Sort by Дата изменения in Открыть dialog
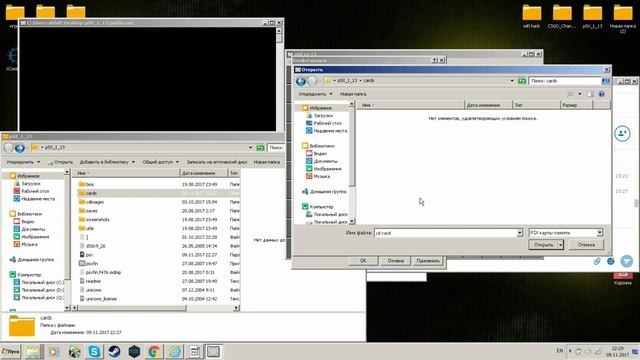The width and height of the screenshot is (640, 360). tap(488, 105)
